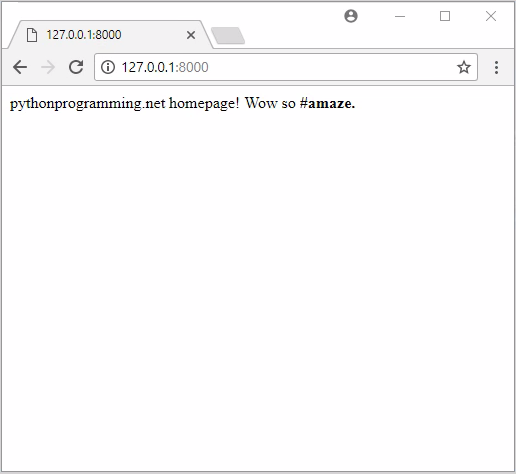Reload the page with the refresh icon
516x474 pixels.
[76, 67]
